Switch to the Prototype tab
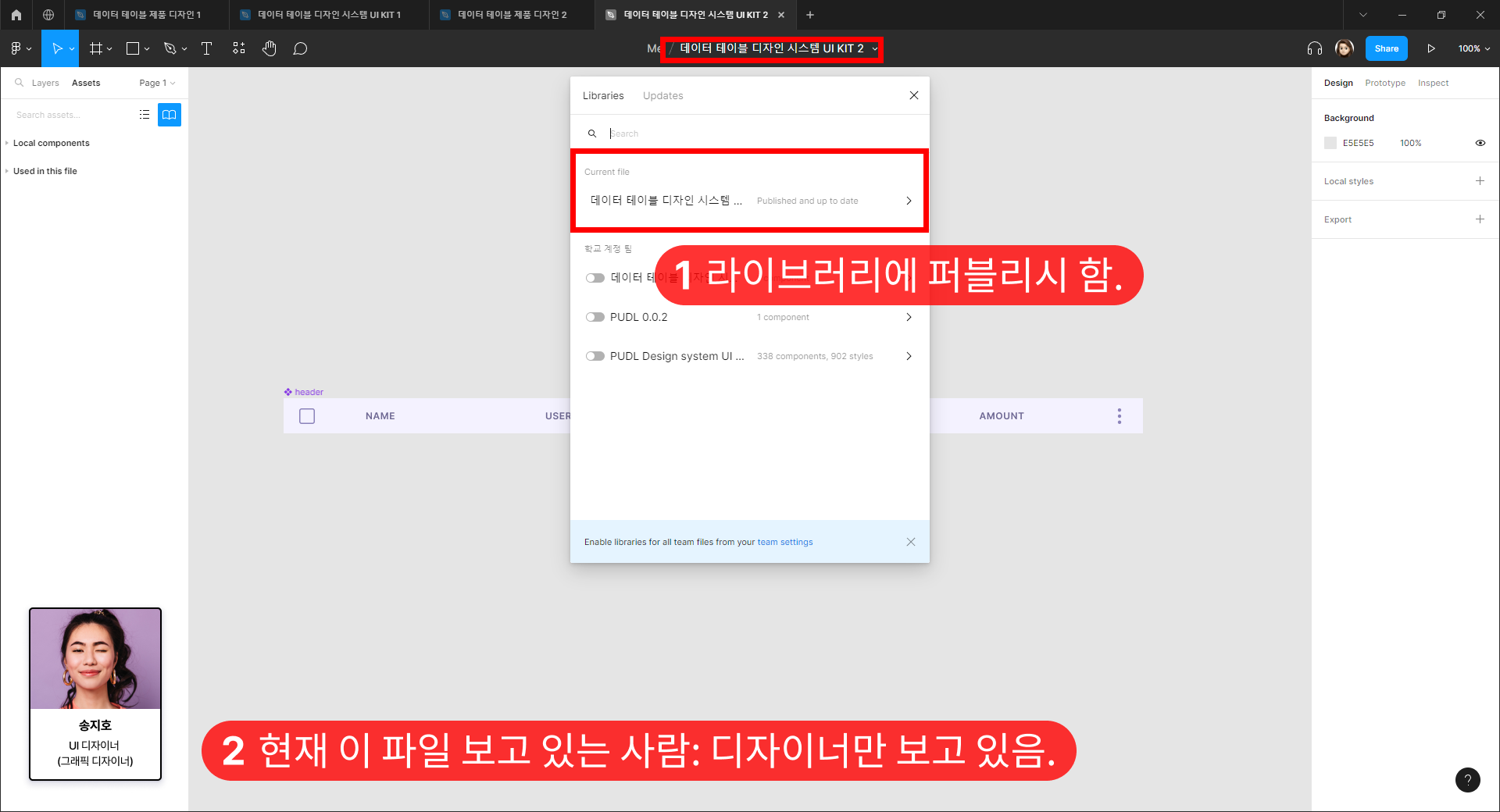The image size is (1500, 812). [x=1385, y=83]
